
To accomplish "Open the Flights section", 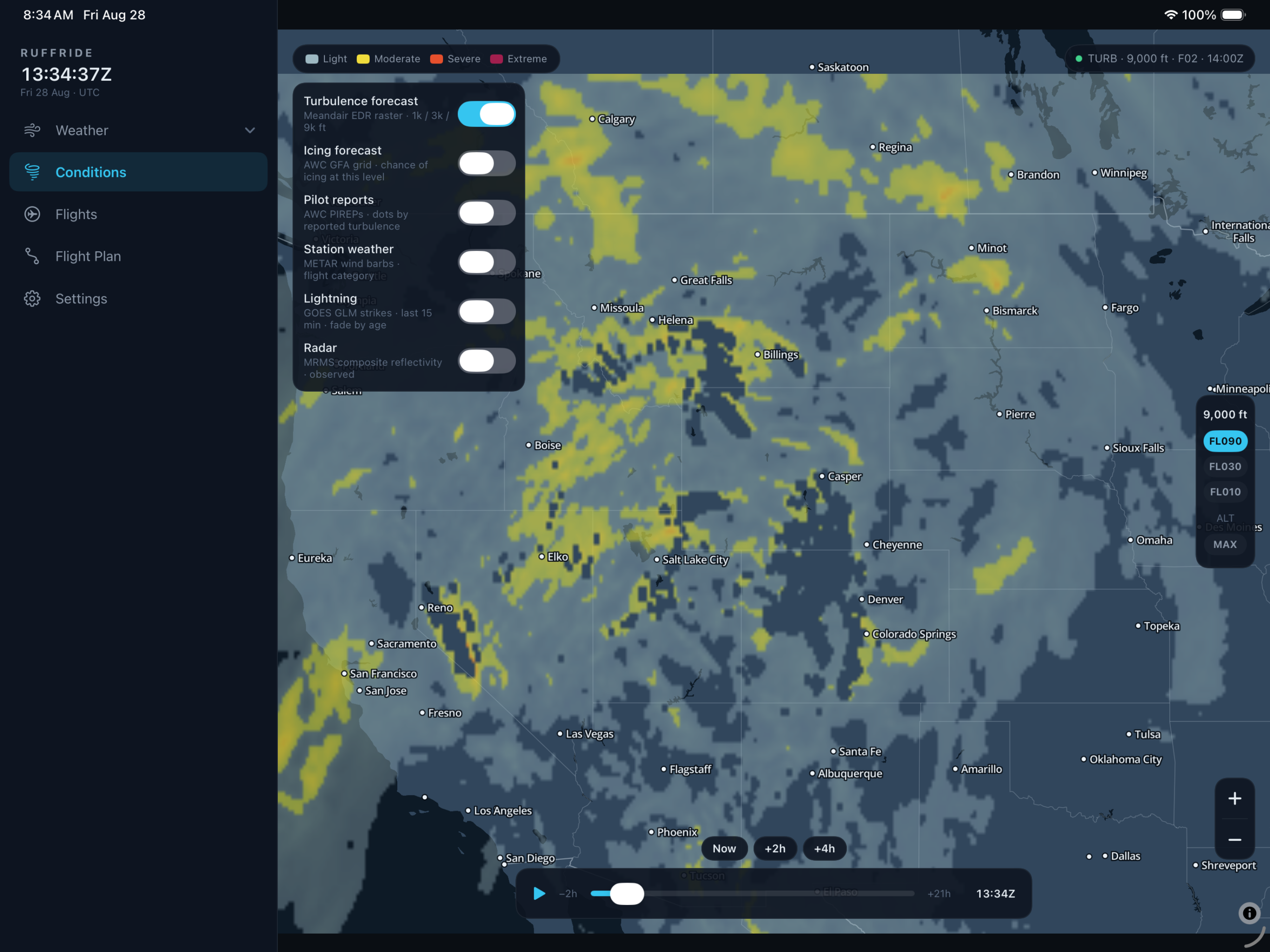I will tap(138, 214).
